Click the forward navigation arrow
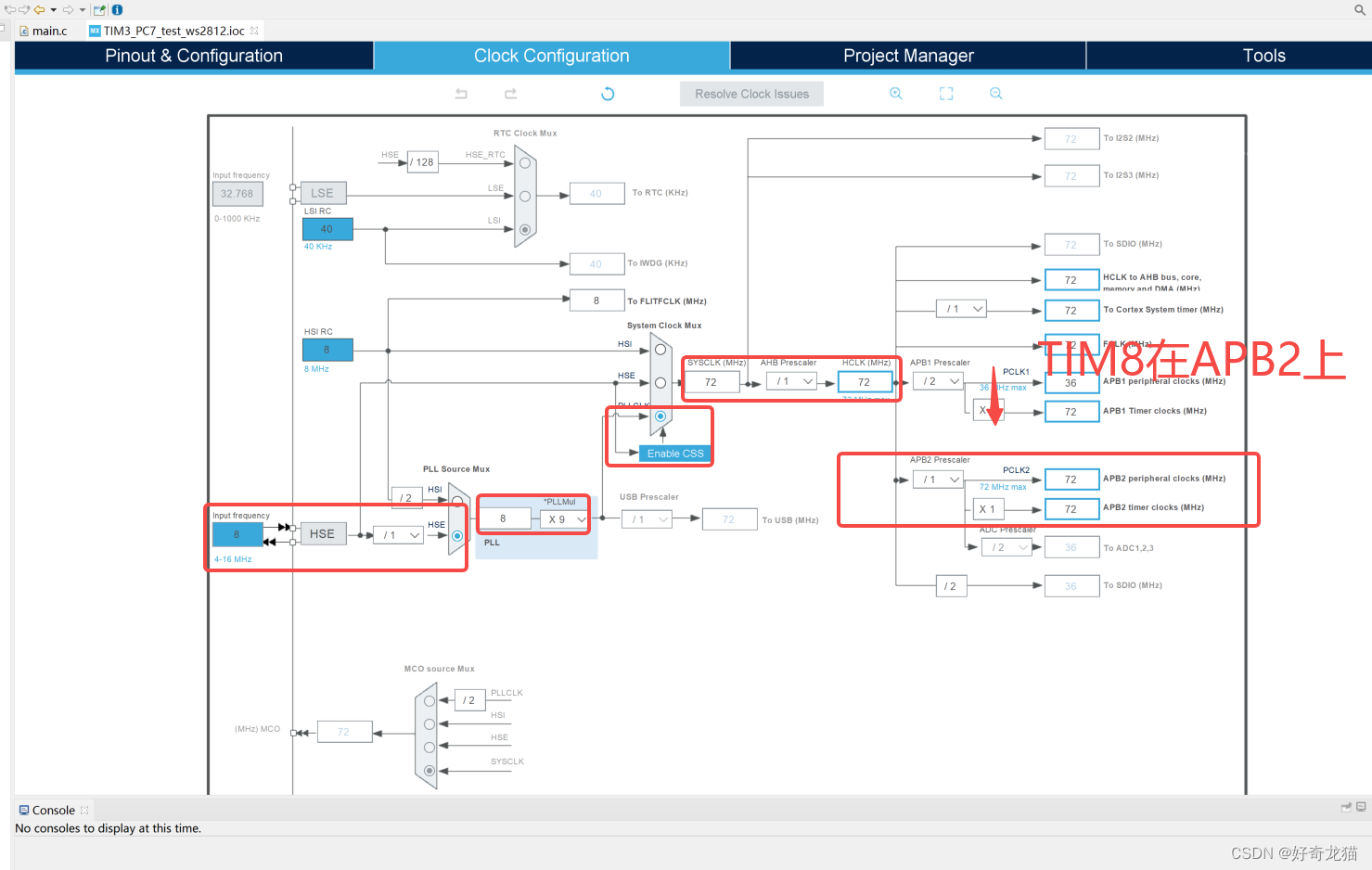This screenshot has height=870, width=1372. click(69, 9)
